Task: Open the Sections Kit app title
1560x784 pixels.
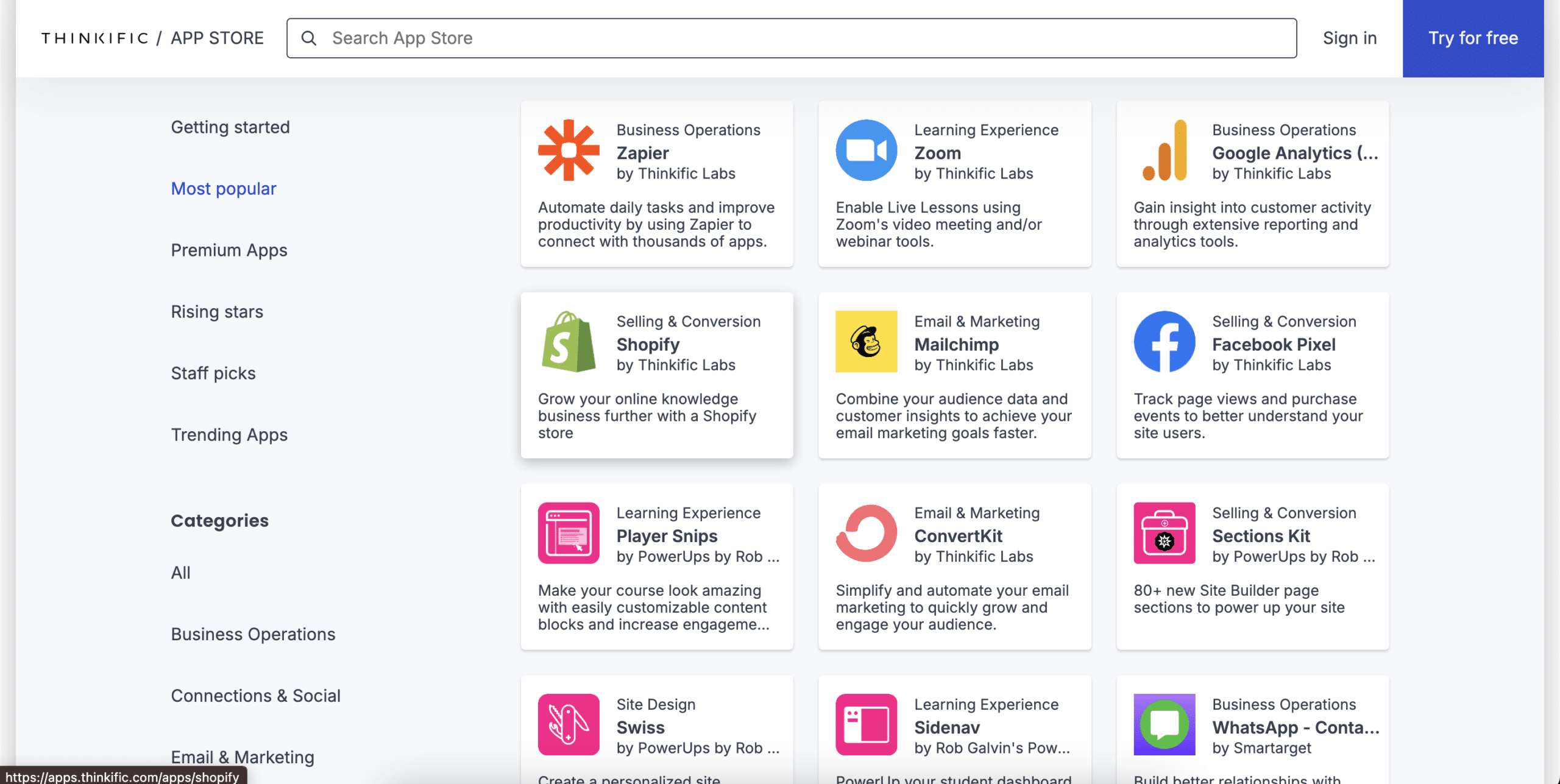Action: pyautogui.click(x=1261, y=535)
